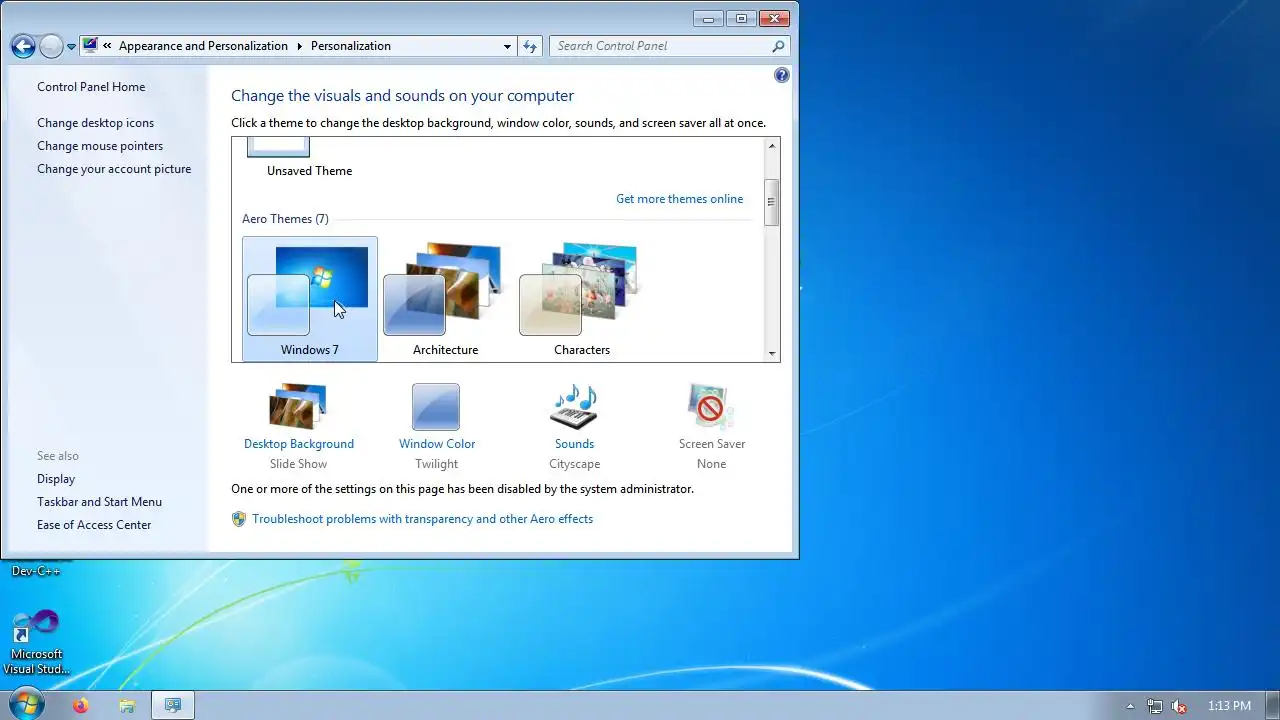Show hidden tray icons arrow

[1130, 706]
